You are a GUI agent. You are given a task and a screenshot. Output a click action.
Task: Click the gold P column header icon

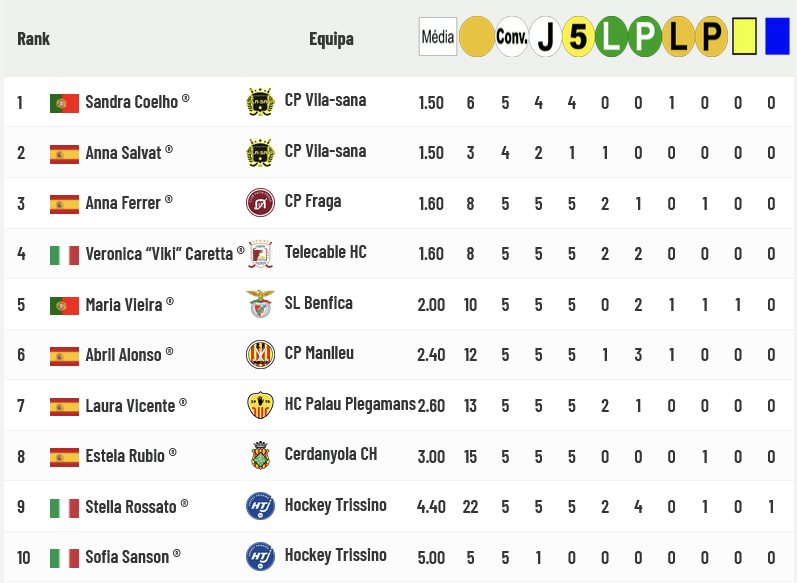point(711,38)
